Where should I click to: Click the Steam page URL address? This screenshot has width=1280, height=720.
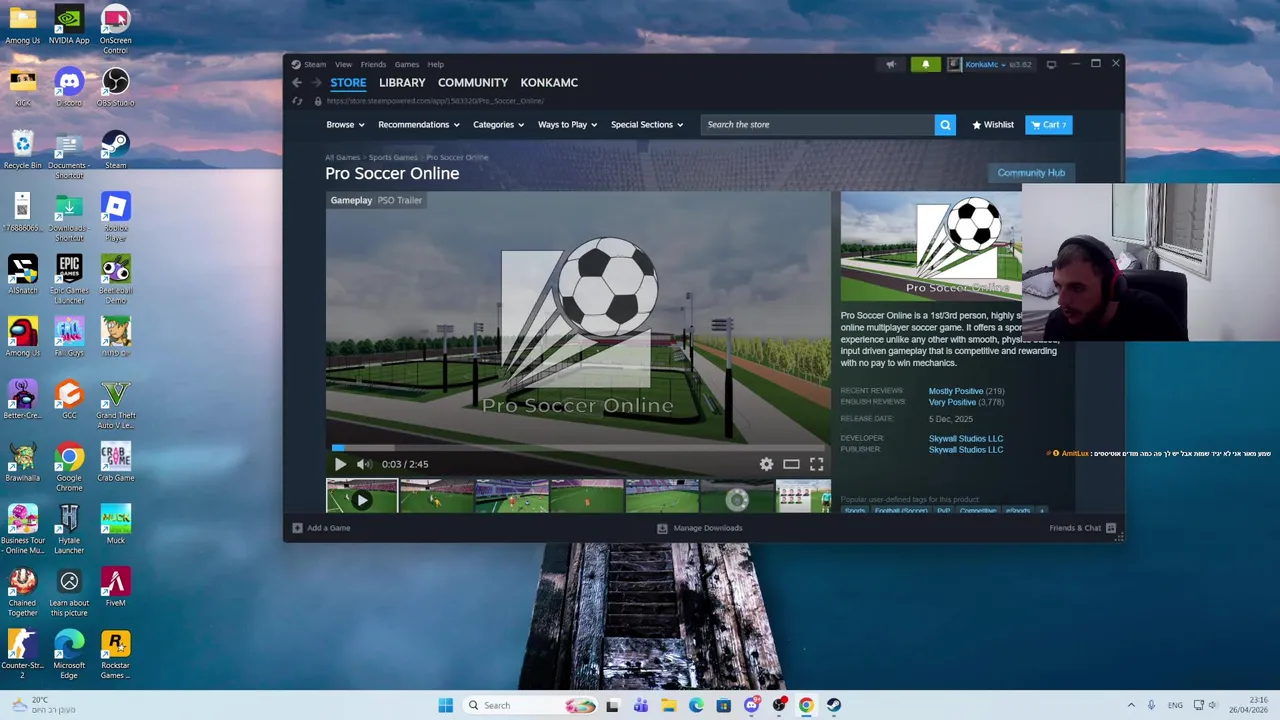click(x=435, y=101)
